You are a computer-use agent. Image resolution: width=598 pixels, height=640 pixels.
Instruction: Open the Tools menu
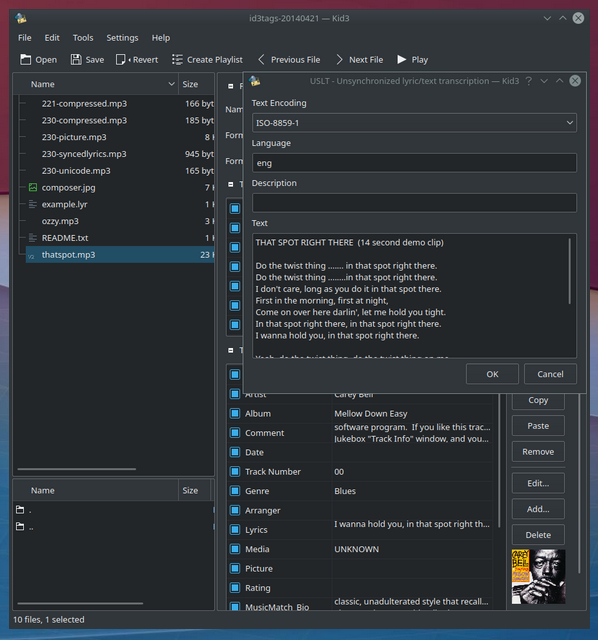[x=83, y=38]
